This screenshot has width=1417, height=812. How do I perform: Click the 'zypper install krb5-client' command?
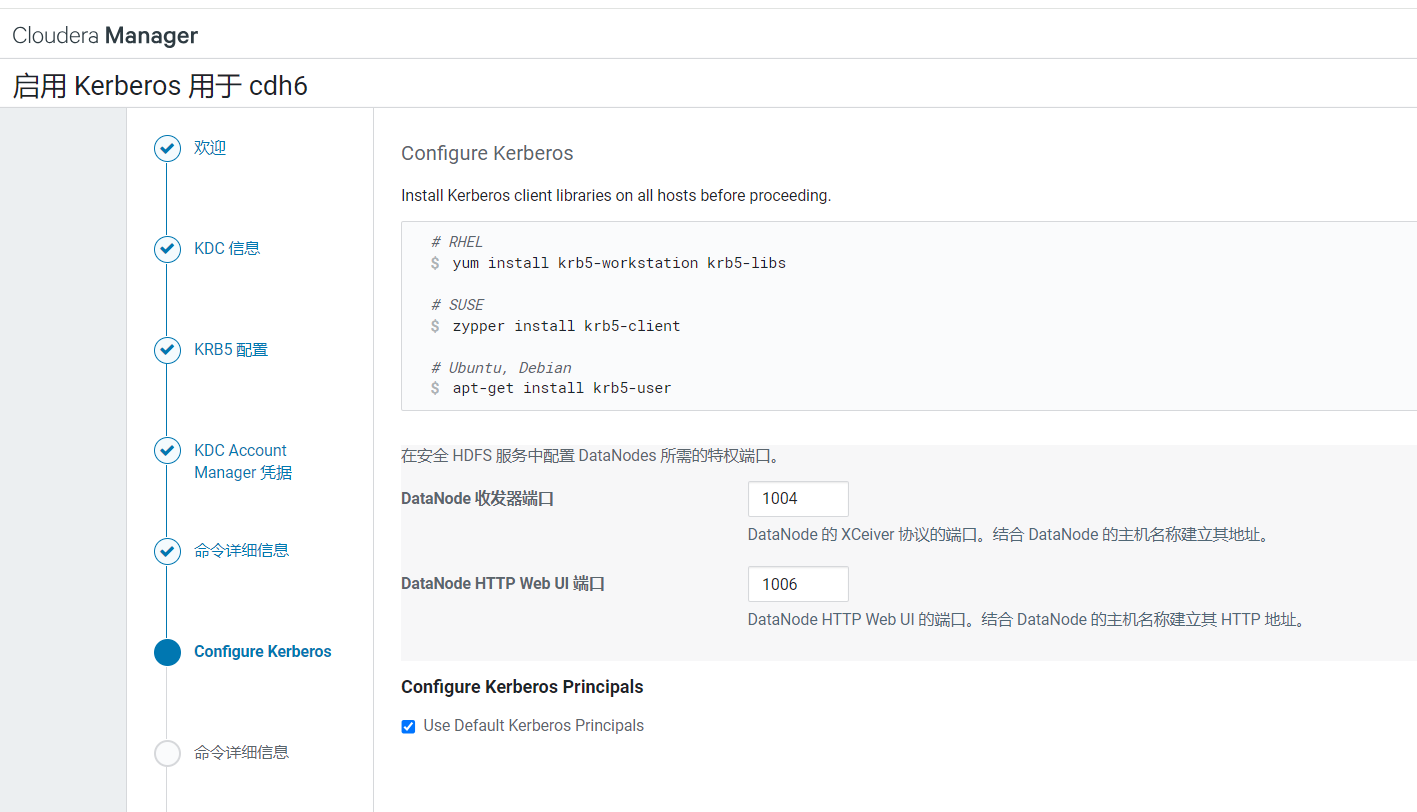click(x=566, y=326)
